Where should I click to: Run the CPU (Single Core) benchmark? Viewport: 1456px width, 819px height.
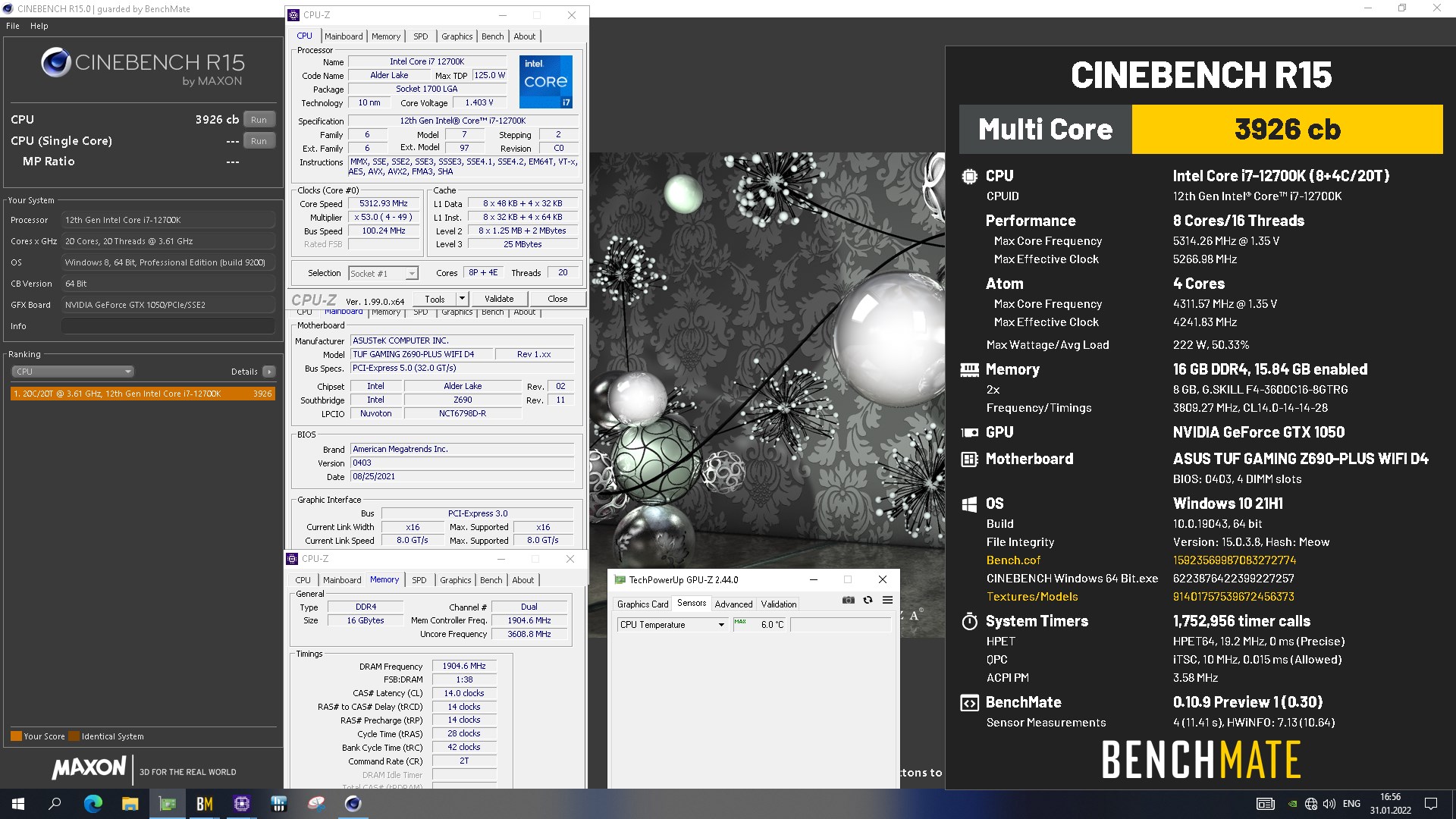259,141
